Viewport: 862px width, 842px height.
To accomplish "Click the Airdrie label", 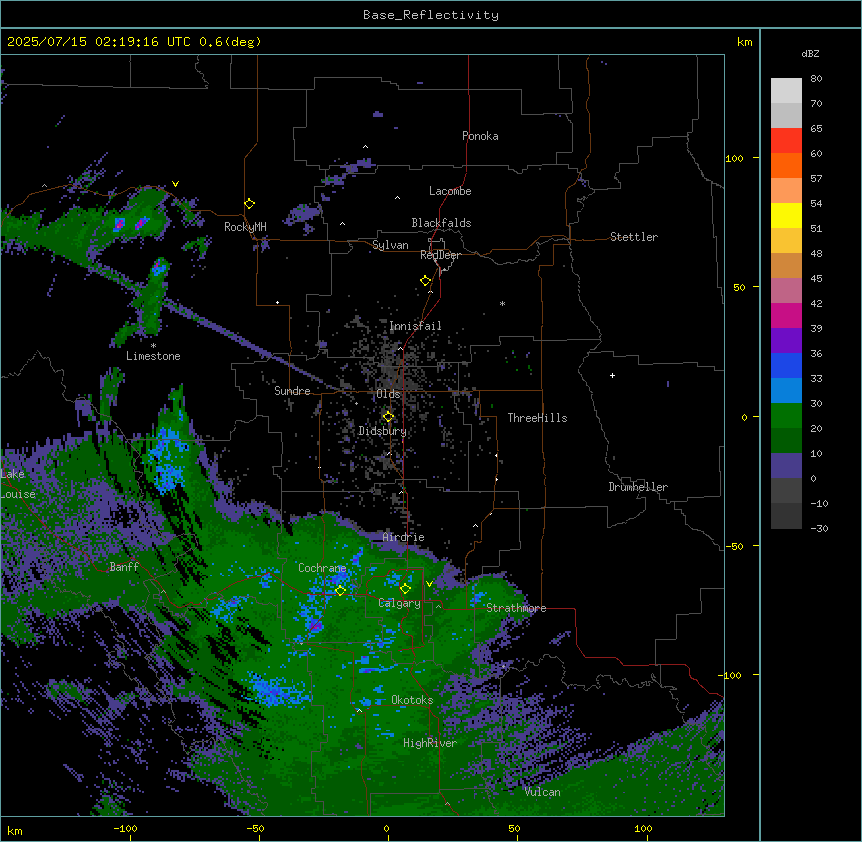I will click(404, 537).
